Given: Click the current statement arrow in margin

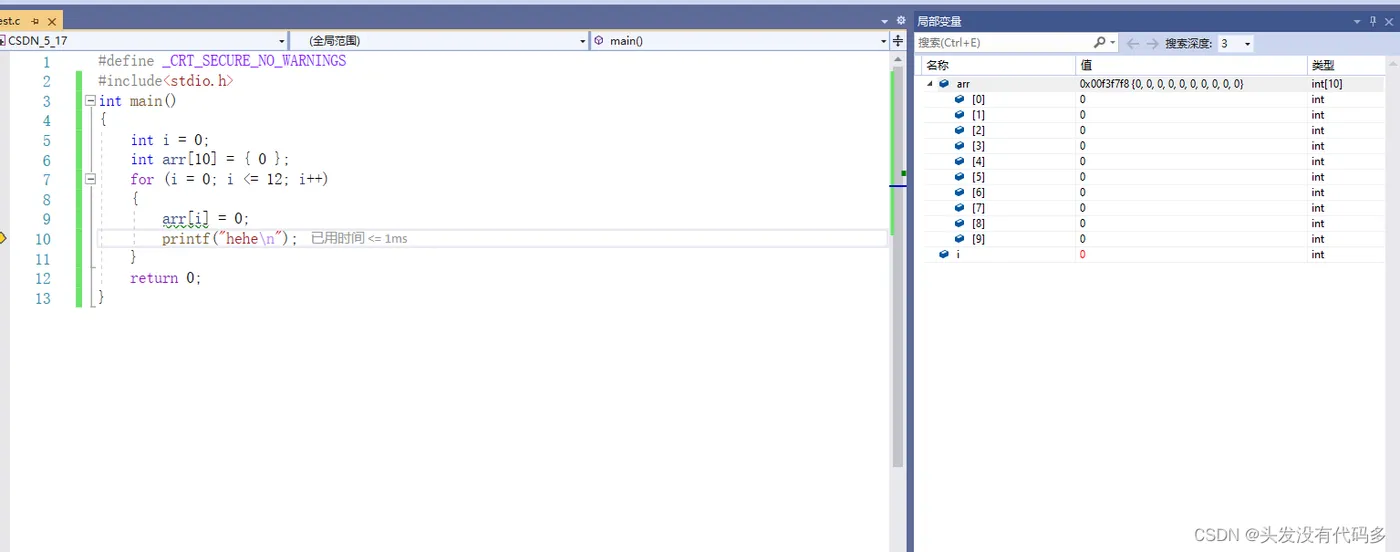Looking at the screenshot, I should click(3, 238).
